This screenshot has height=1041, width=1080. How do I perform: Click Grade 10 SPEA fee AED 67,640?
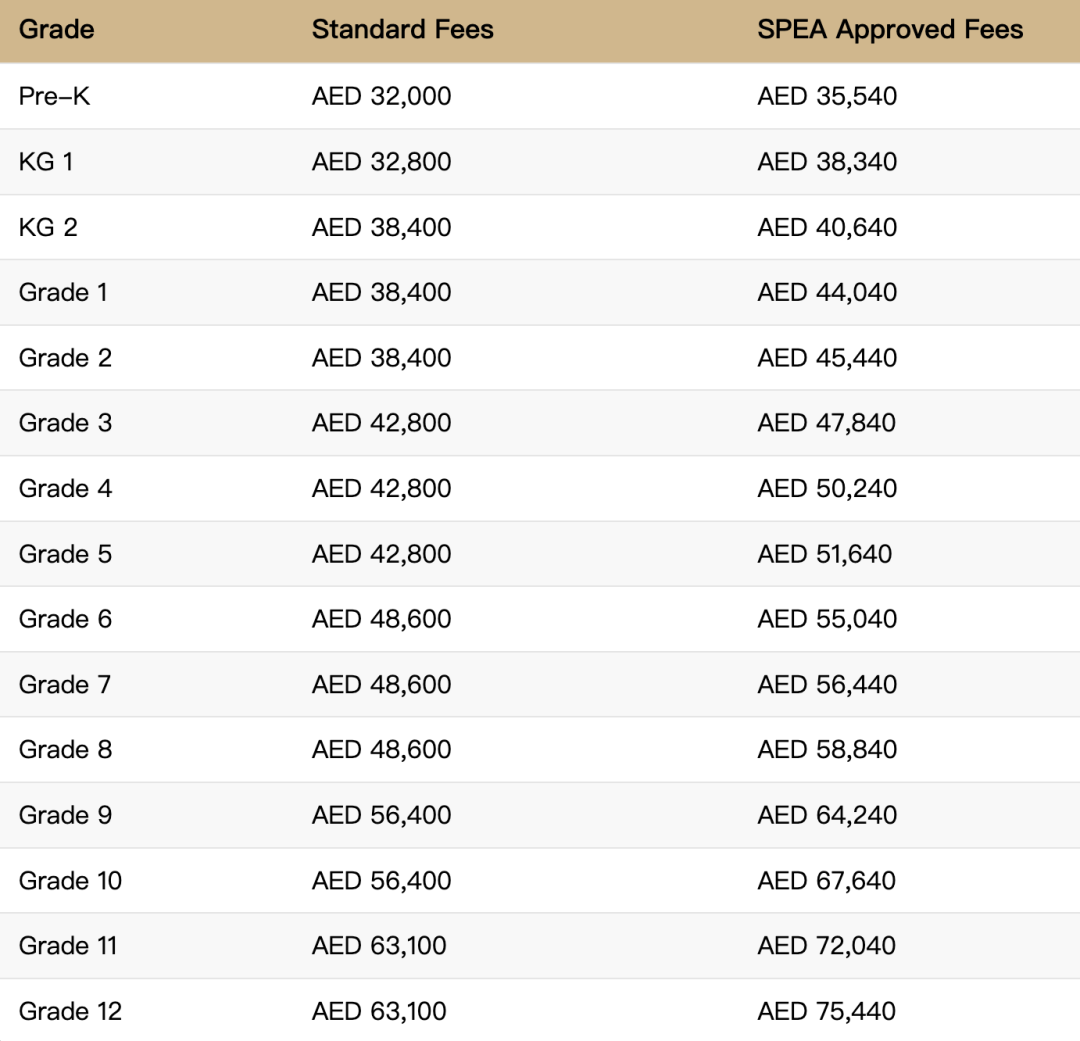(827, 880)
